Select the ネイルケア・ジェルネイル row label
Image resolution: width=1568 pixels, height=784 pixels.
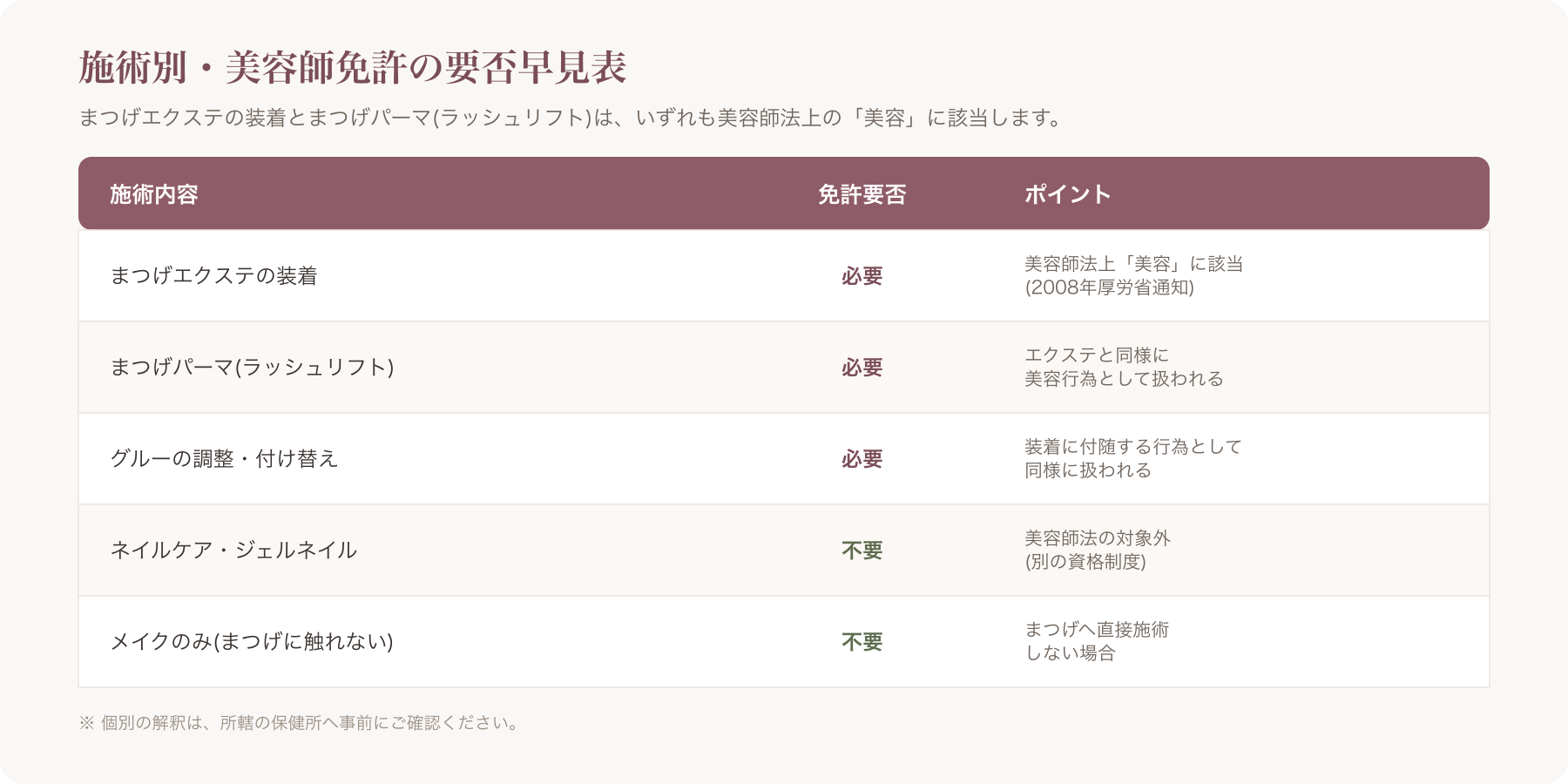[x=233, y=551]
